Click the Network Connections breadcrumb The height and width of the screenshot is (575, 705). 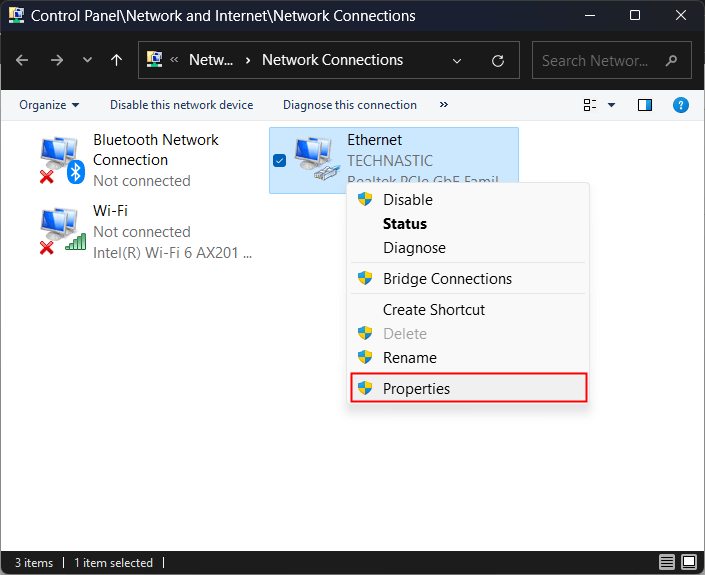tap(332, 60)
